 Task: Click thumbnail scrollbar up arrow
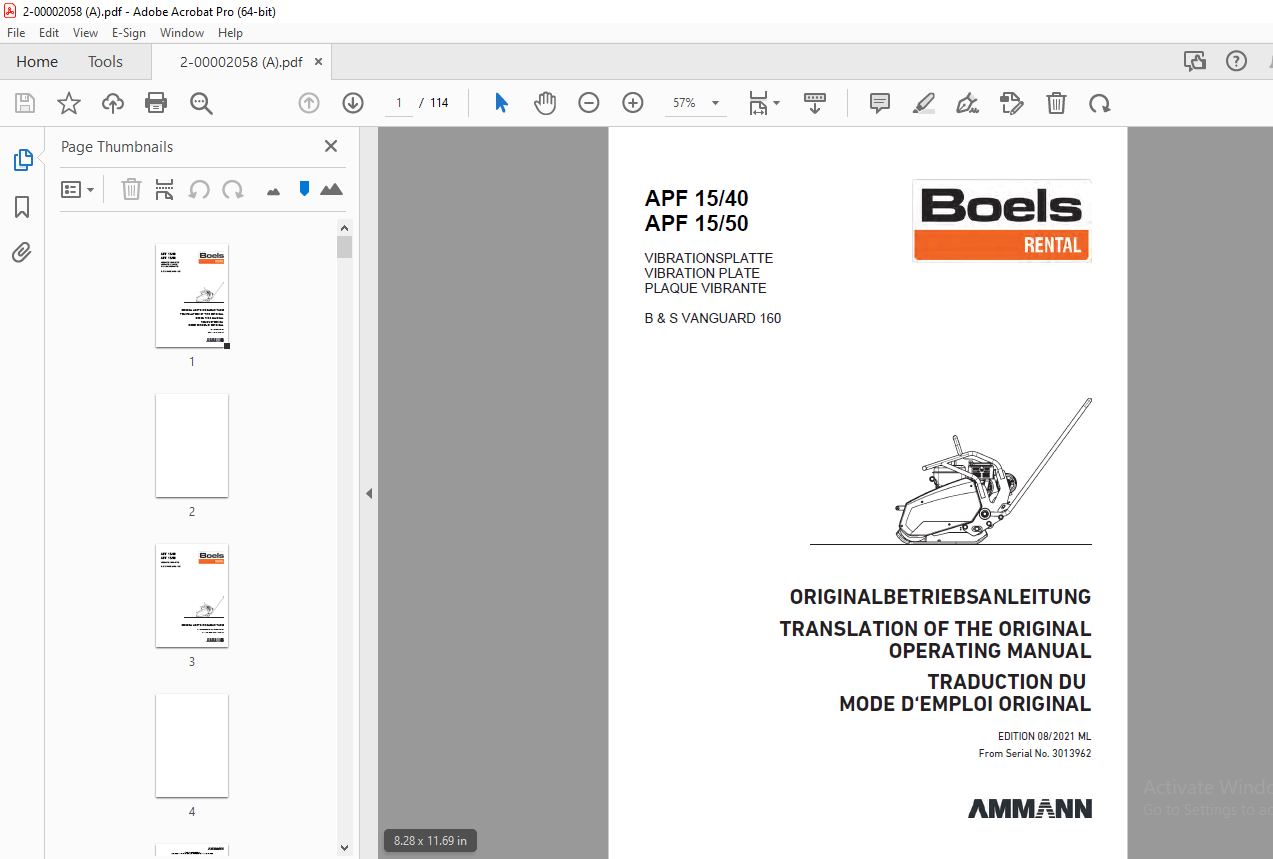point(345,227)
